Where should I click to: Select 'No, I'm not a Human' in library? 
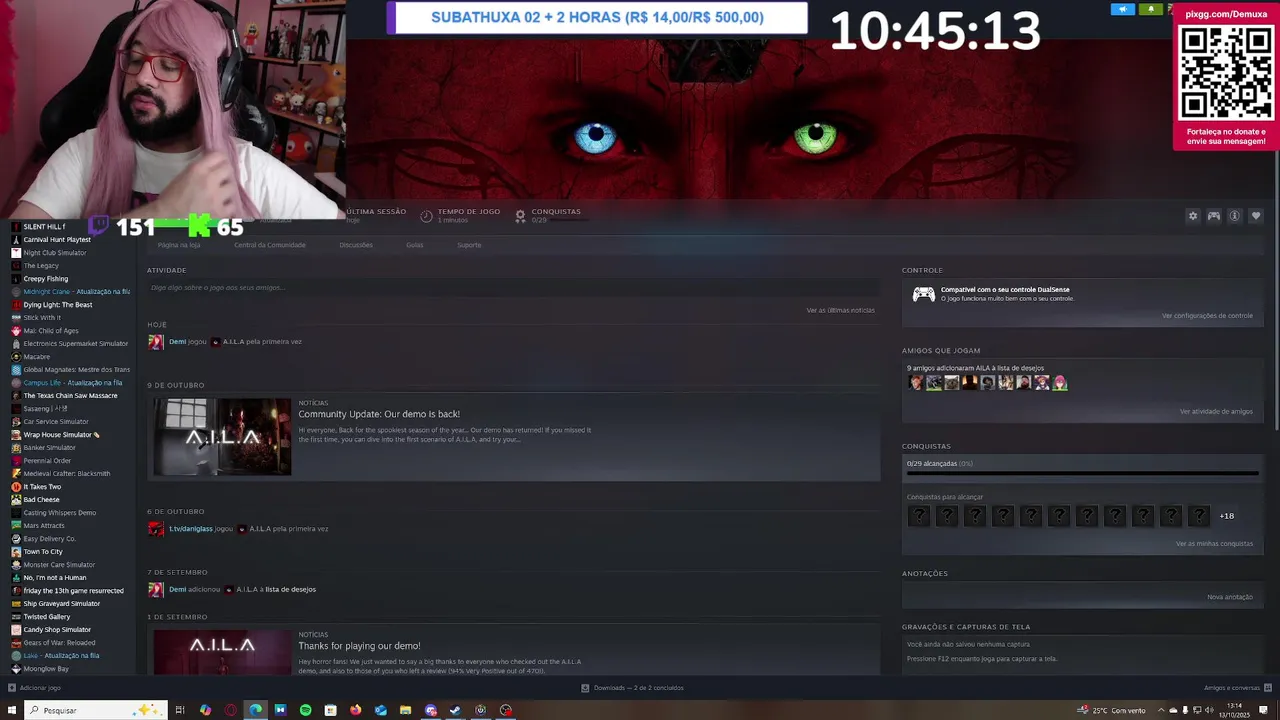(55, 578)
